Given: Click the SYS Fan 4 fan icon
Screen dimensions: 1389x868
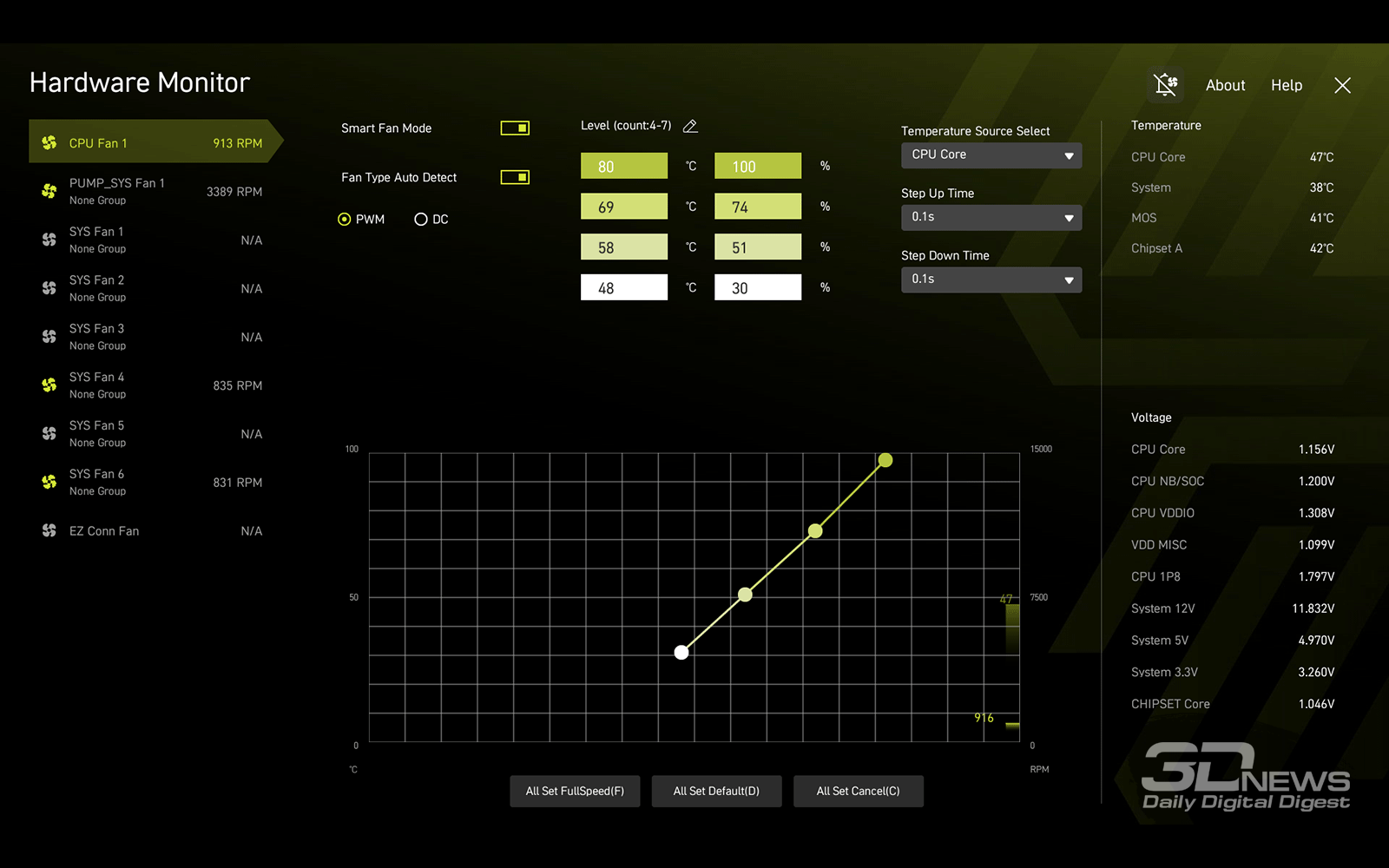Looking at the screenshot, I should coord(49,385).
